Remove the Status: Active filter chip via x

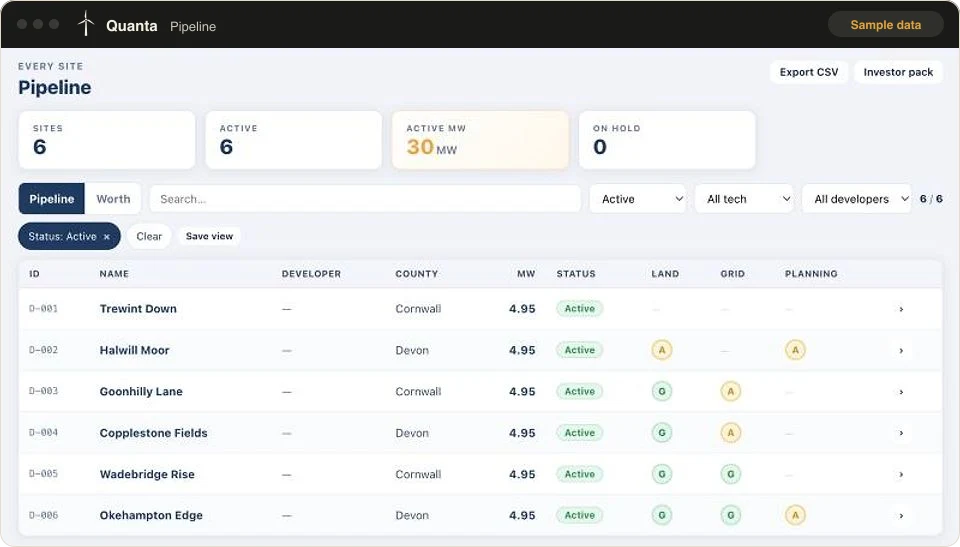[107, 237]
